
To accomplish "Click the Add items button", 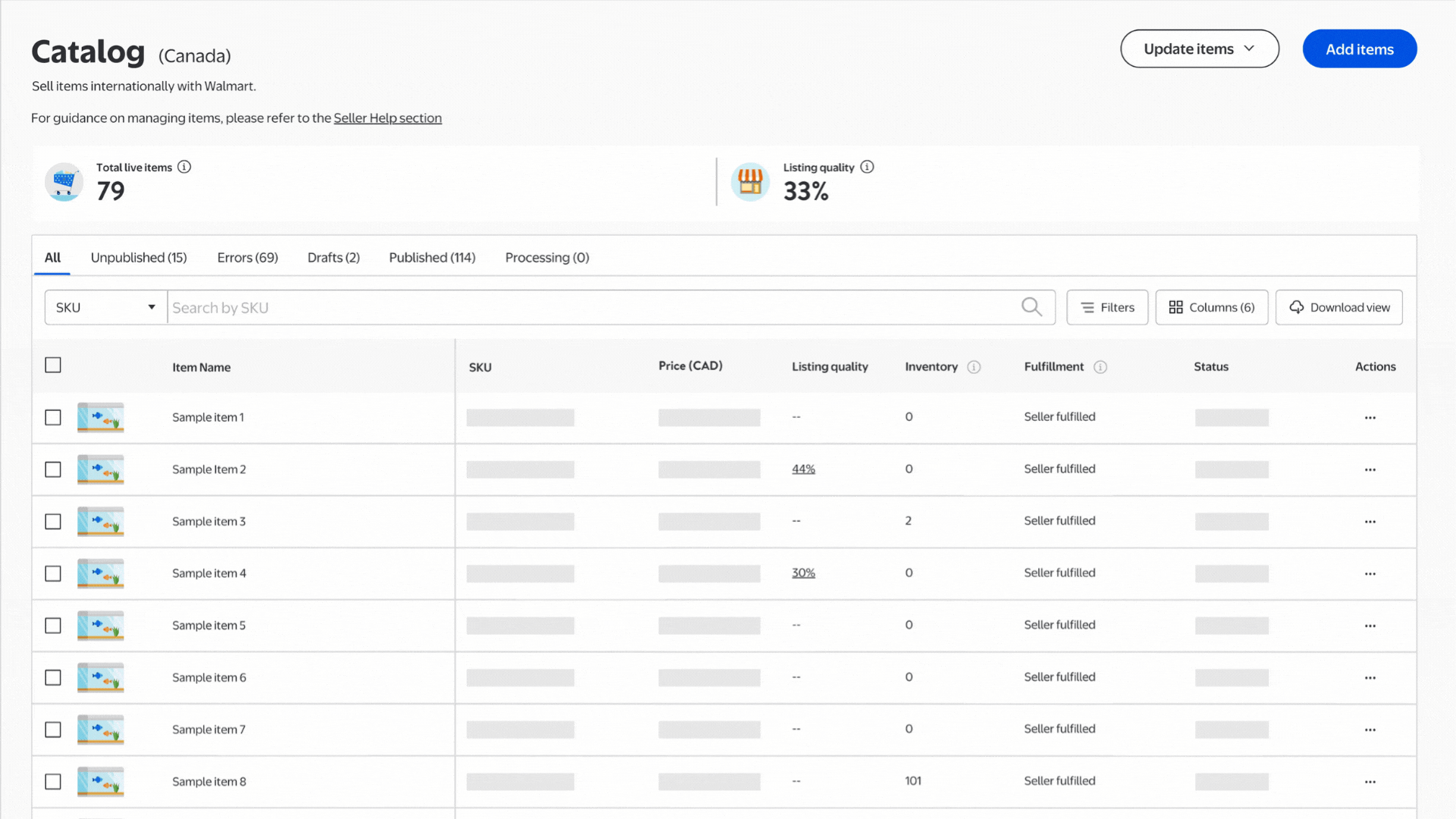I will [1359, 49].
